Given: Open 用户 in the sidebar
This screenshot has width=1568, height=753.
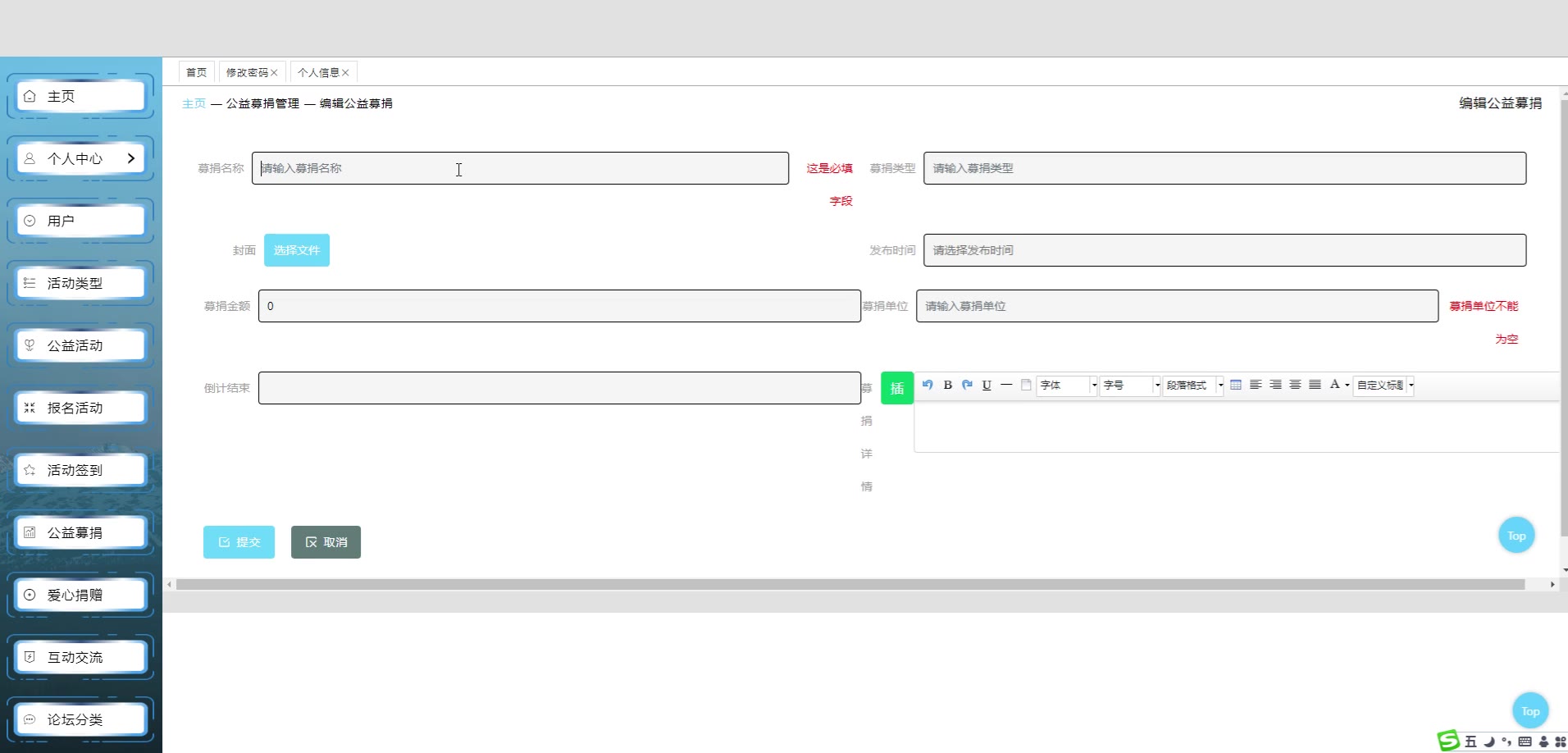Looking at the screenshot, I should pos(80,221).
